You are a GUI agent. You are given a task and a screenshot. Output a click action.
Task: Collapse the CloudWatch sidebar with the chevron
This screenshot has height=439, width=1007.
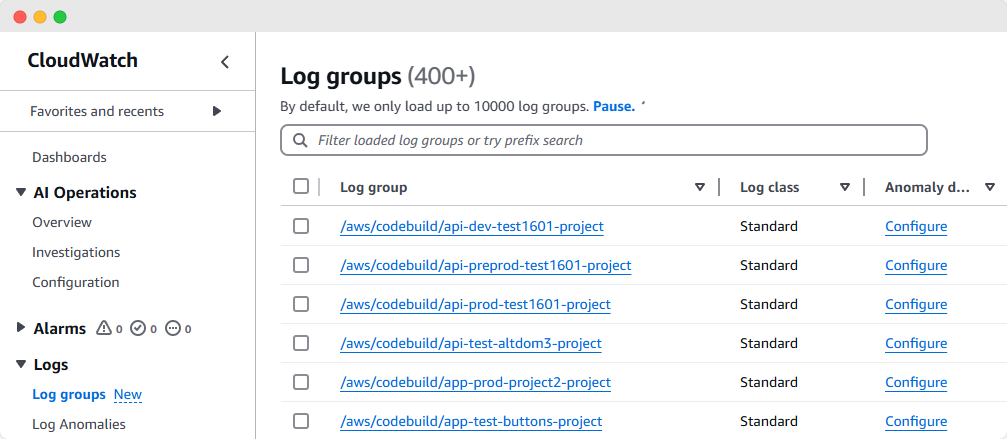[x=225, y=62]
